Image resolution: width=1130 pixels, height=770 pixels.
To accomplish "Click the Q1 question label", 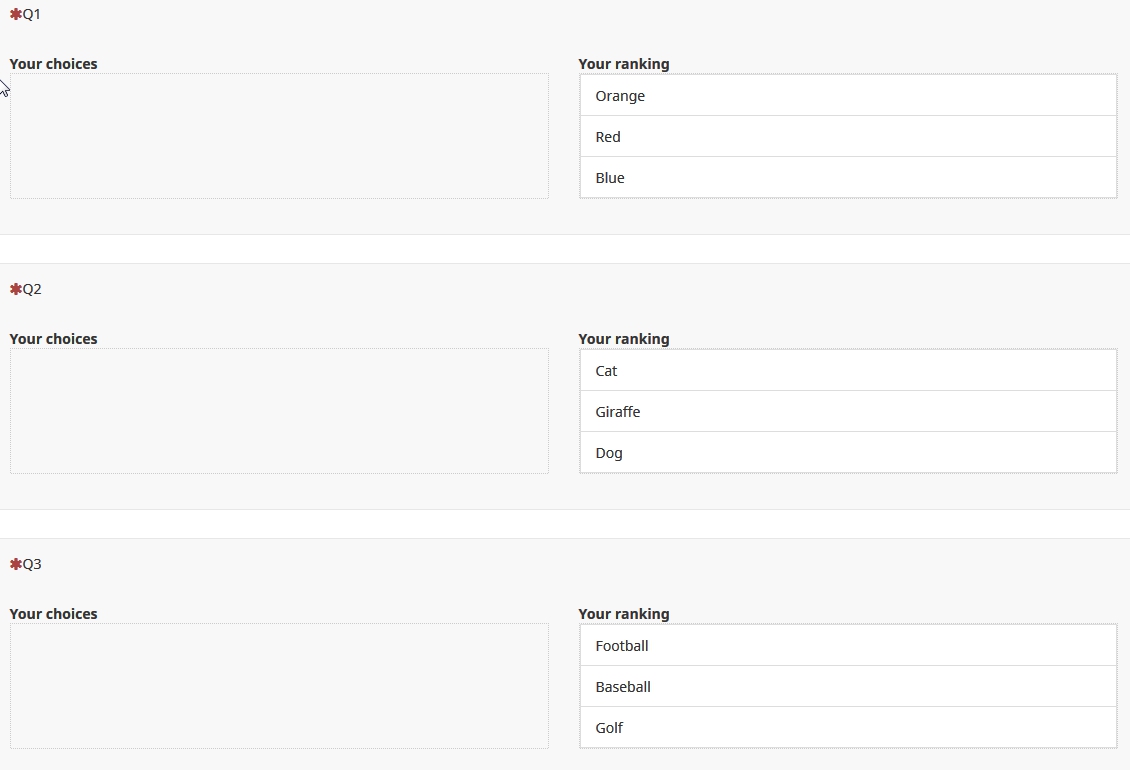I will click(x=32, y=14).
